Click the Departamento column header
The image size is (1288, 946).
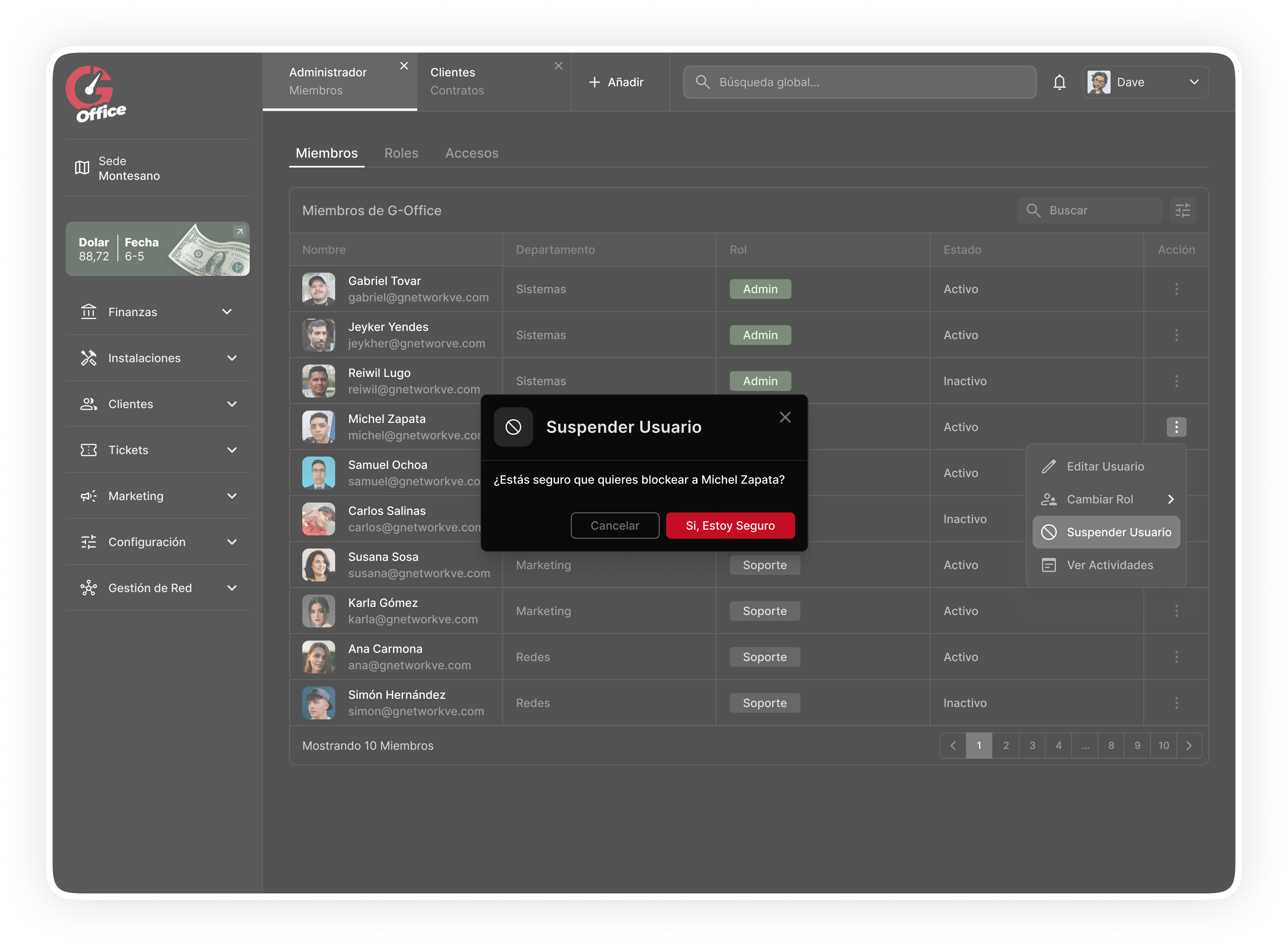[555, 250]
